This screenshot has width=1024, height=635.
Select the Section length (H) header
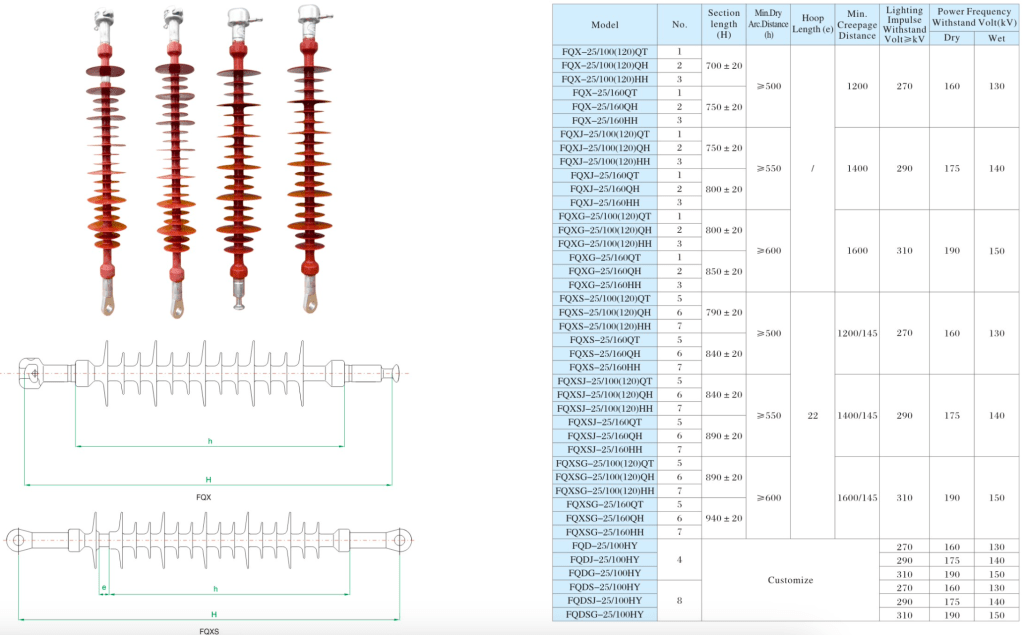(724, 24)
